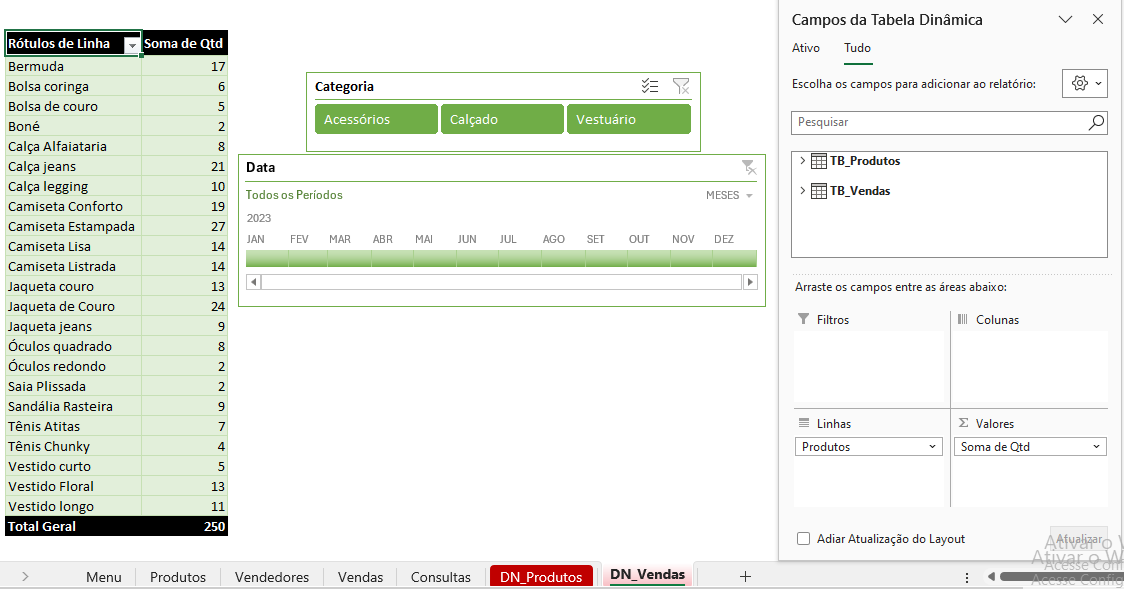The image size is (1124, 589).
Task: Close the Campos da Tabela Dinâmica pane
Action: click(x=1098, y=19)
